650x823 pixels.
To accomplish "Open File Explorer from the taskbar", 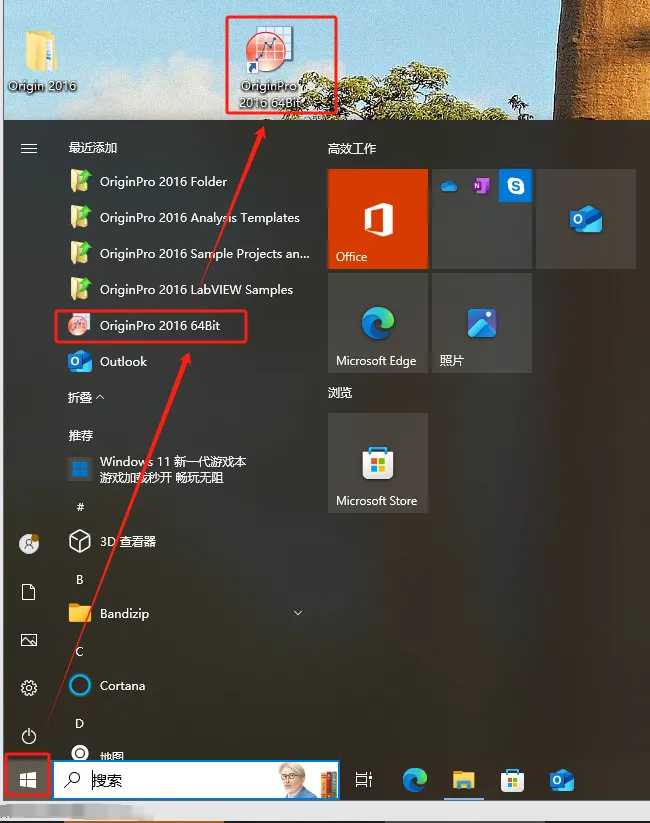I will click(464, 780).
